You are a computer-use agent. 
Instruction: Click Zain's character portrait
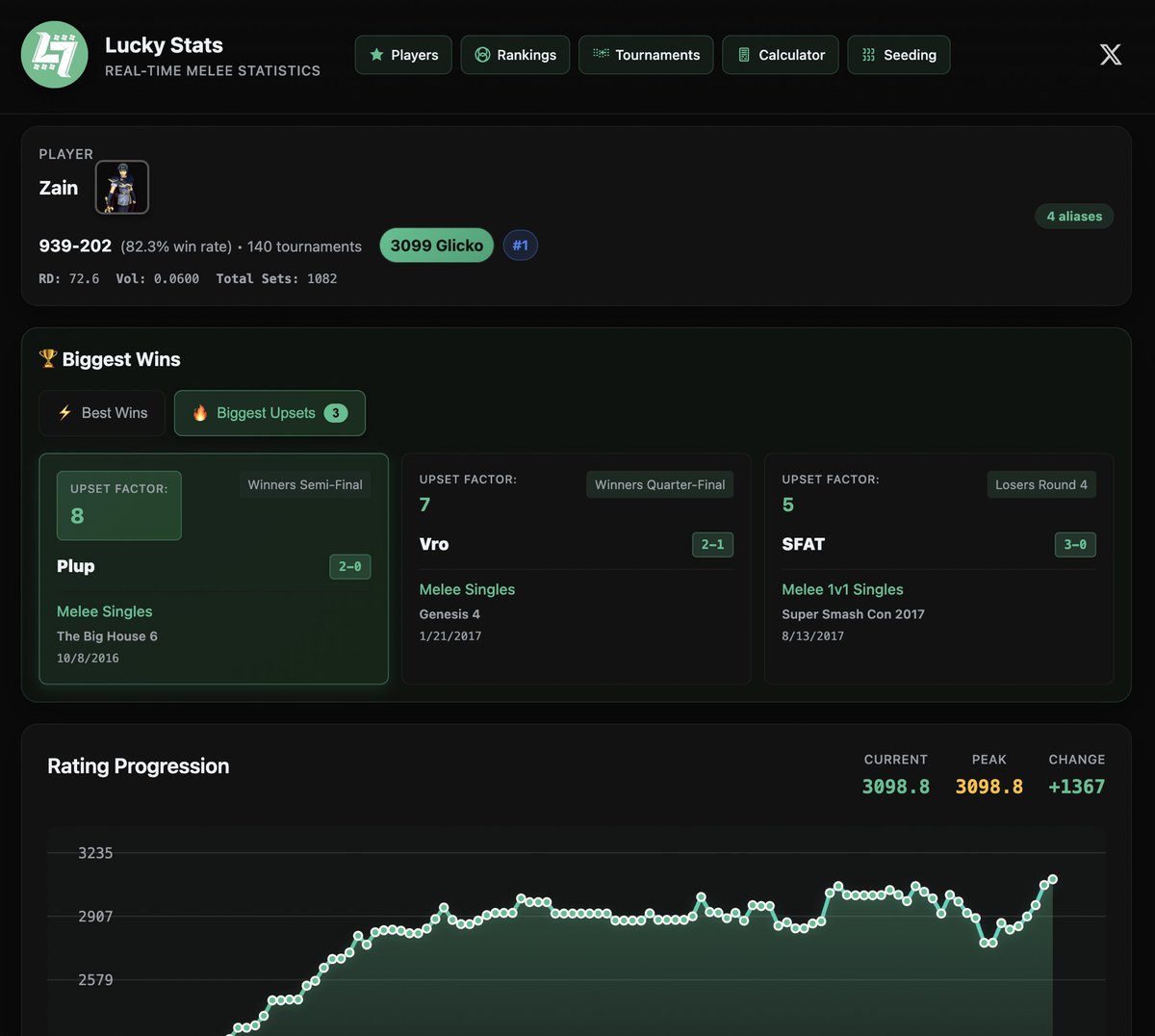(122, 187)
